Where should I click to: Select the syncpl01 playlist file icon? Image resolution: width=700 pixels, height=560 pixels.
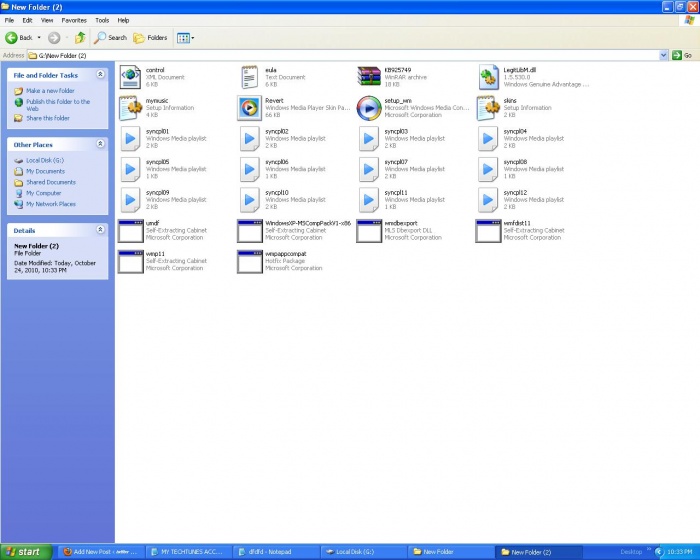click(x=130, y=138)
